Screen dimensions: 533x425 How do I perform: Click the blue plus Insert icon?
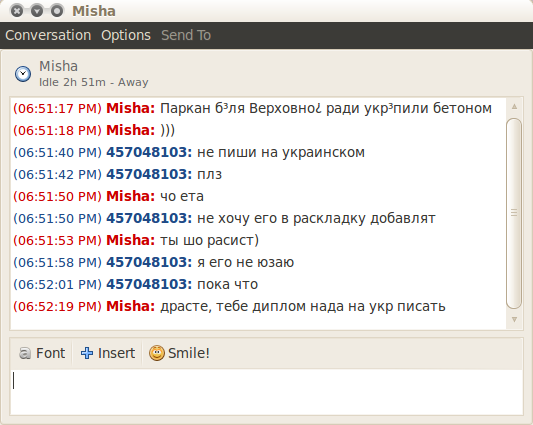[87, 353]
